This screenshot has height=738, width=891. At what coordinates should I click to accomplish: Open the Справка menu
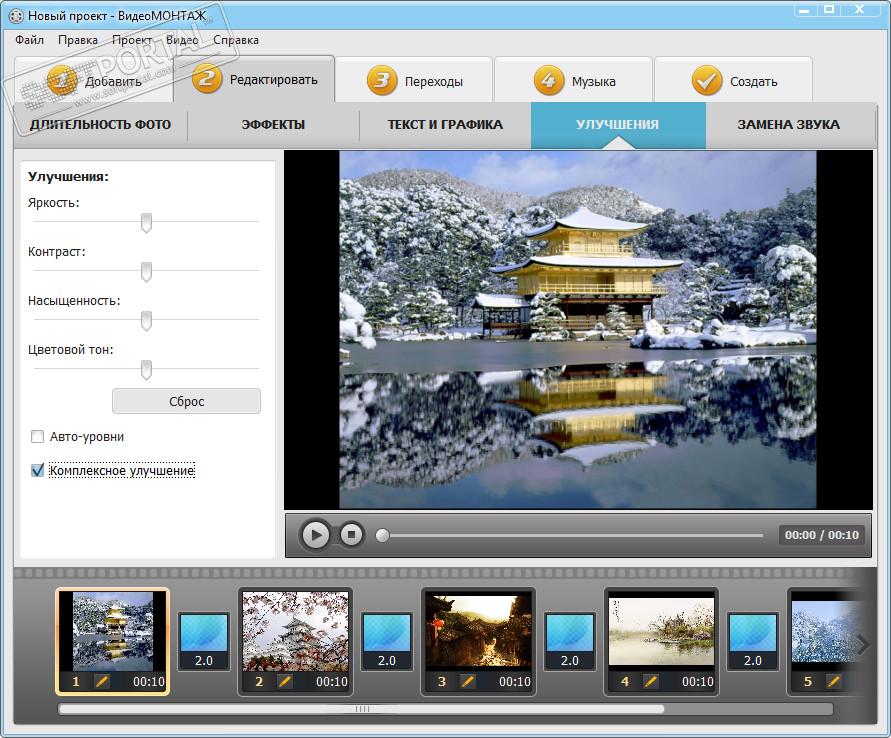tap(236, 40)
